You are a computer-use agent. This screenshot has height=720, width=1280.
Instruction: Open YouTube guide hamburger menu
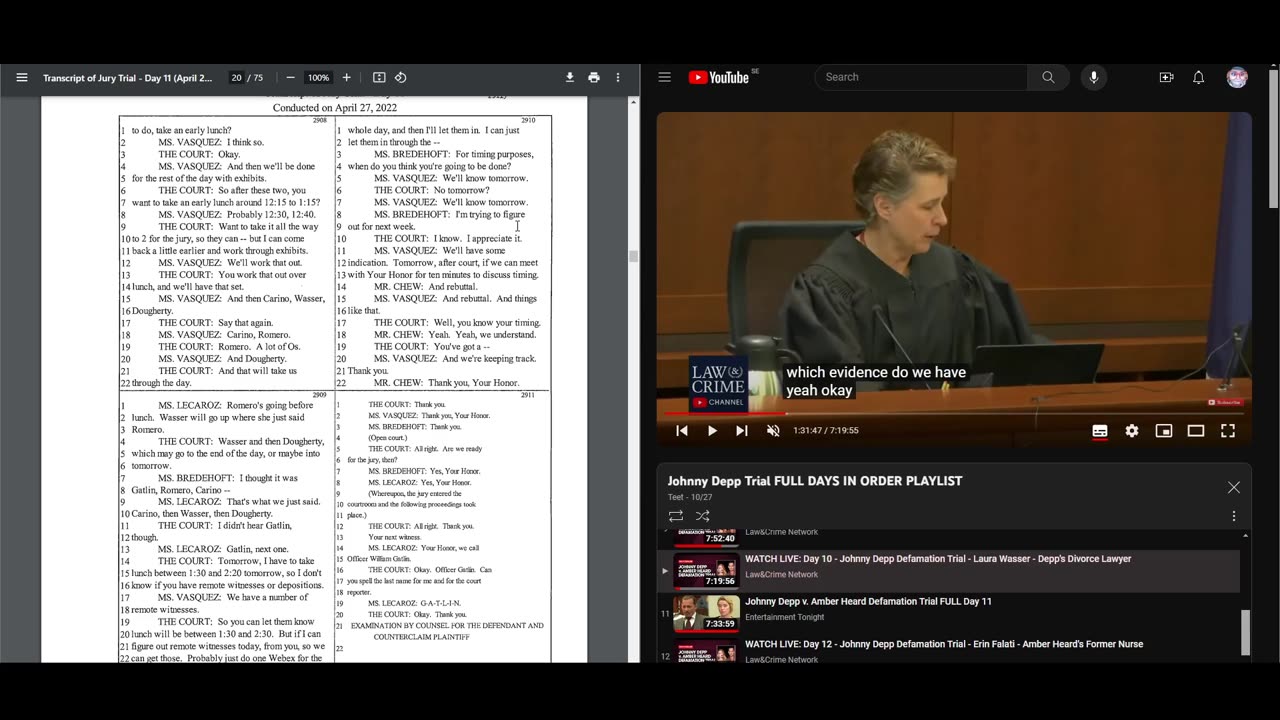coord(664,77)
